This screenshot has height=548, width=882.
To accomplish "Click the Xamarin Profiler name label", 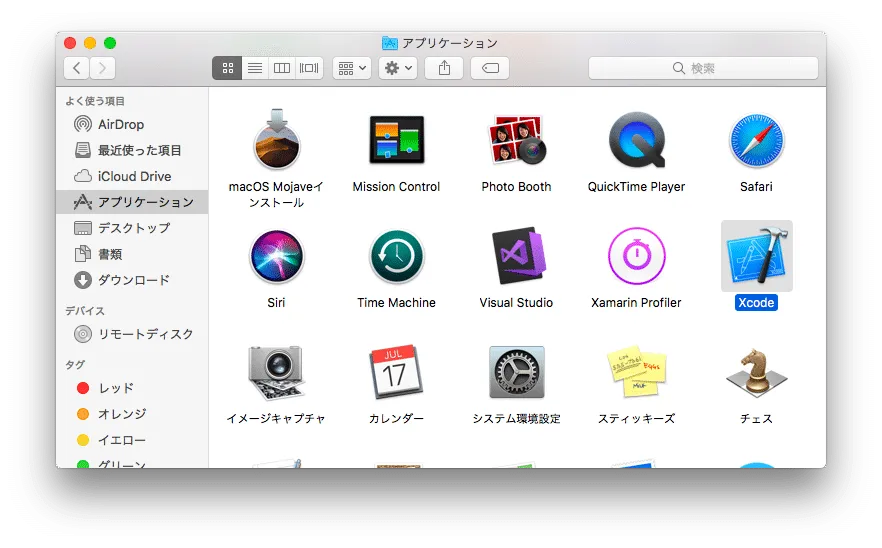I will pyautogui.click(x=637, y=303).
